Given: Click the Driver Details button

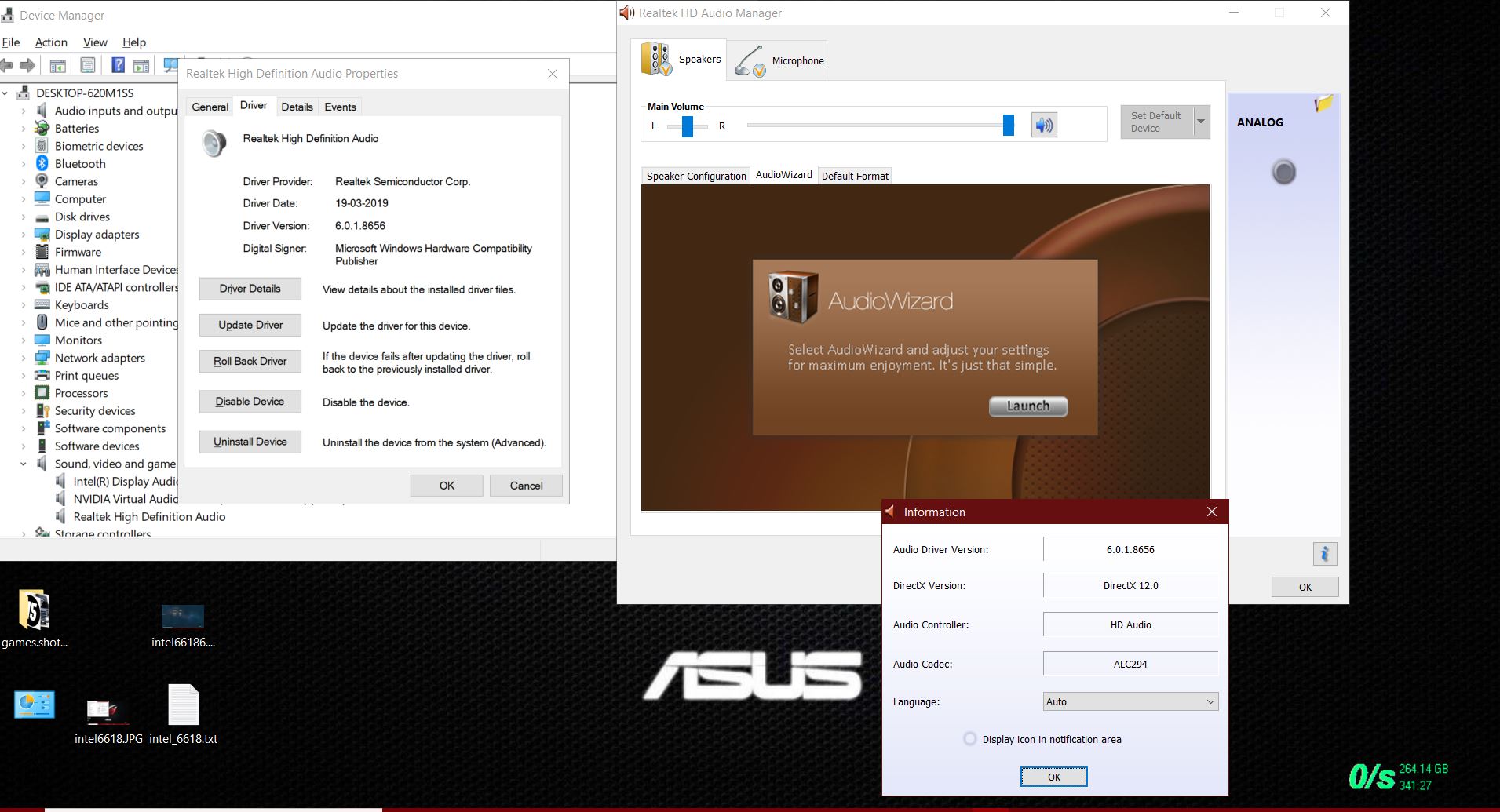Looking at the screenshot, I should (x=250, y=289).
